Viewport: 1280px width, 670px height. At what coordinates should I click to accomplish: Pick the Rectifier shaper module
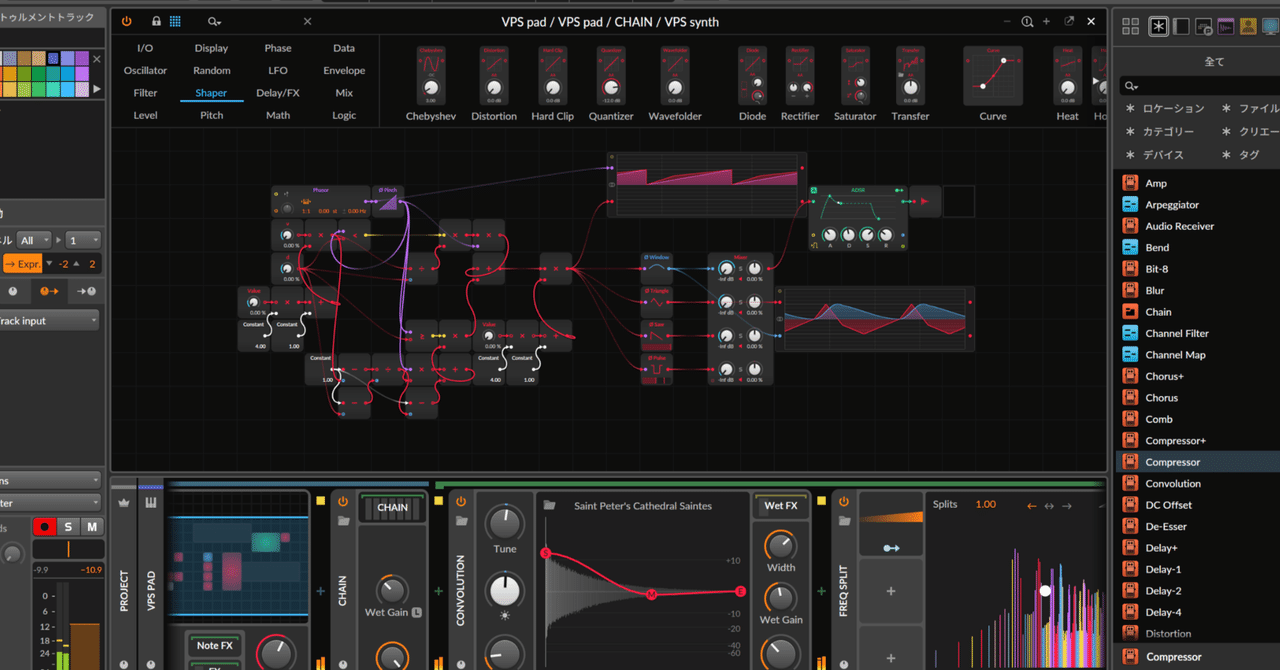pyautogui.click(x=800, y=84)
